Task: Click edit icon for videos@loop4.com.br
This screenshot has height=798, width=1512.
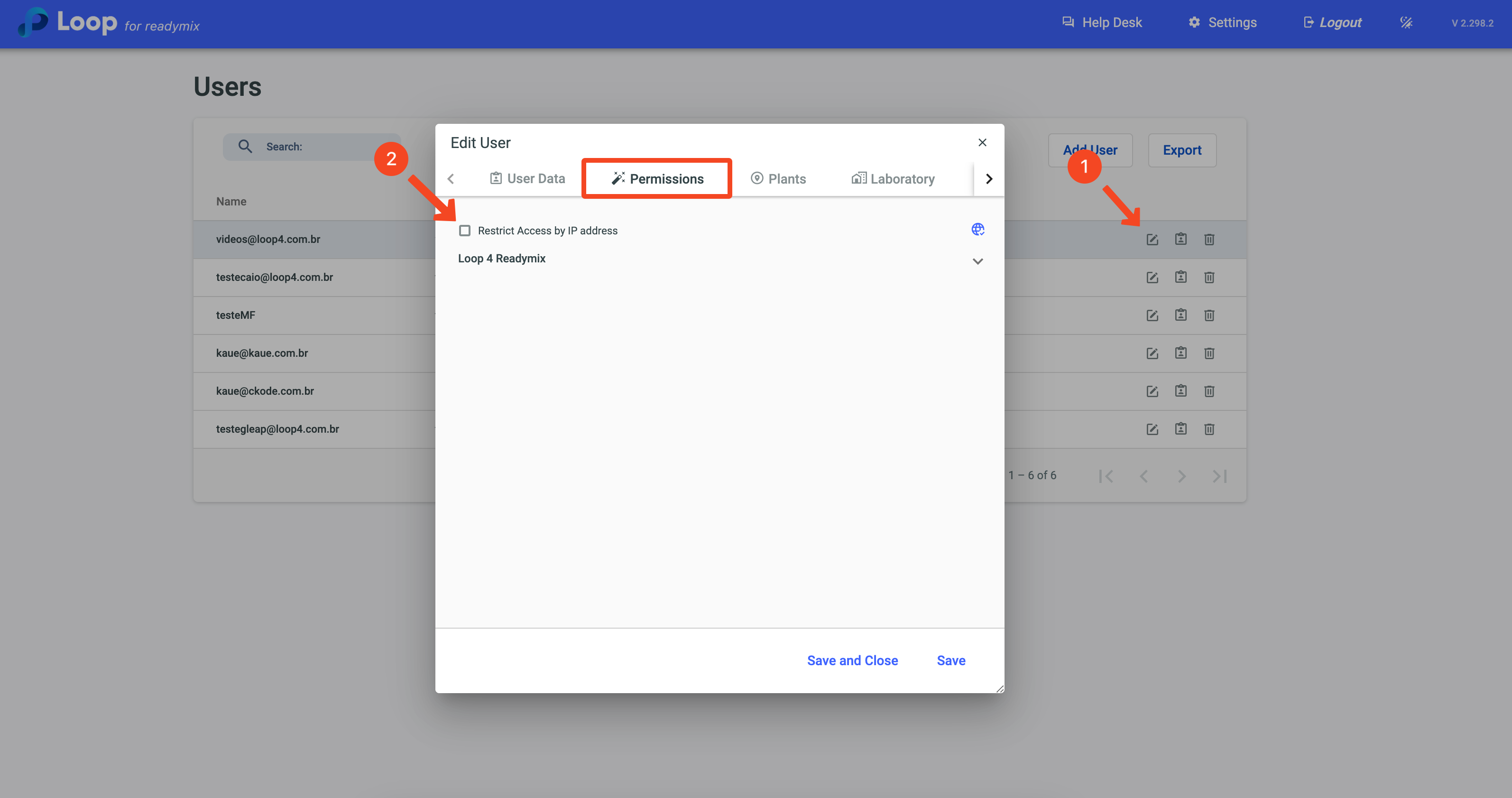Action: pos(1152,240)
